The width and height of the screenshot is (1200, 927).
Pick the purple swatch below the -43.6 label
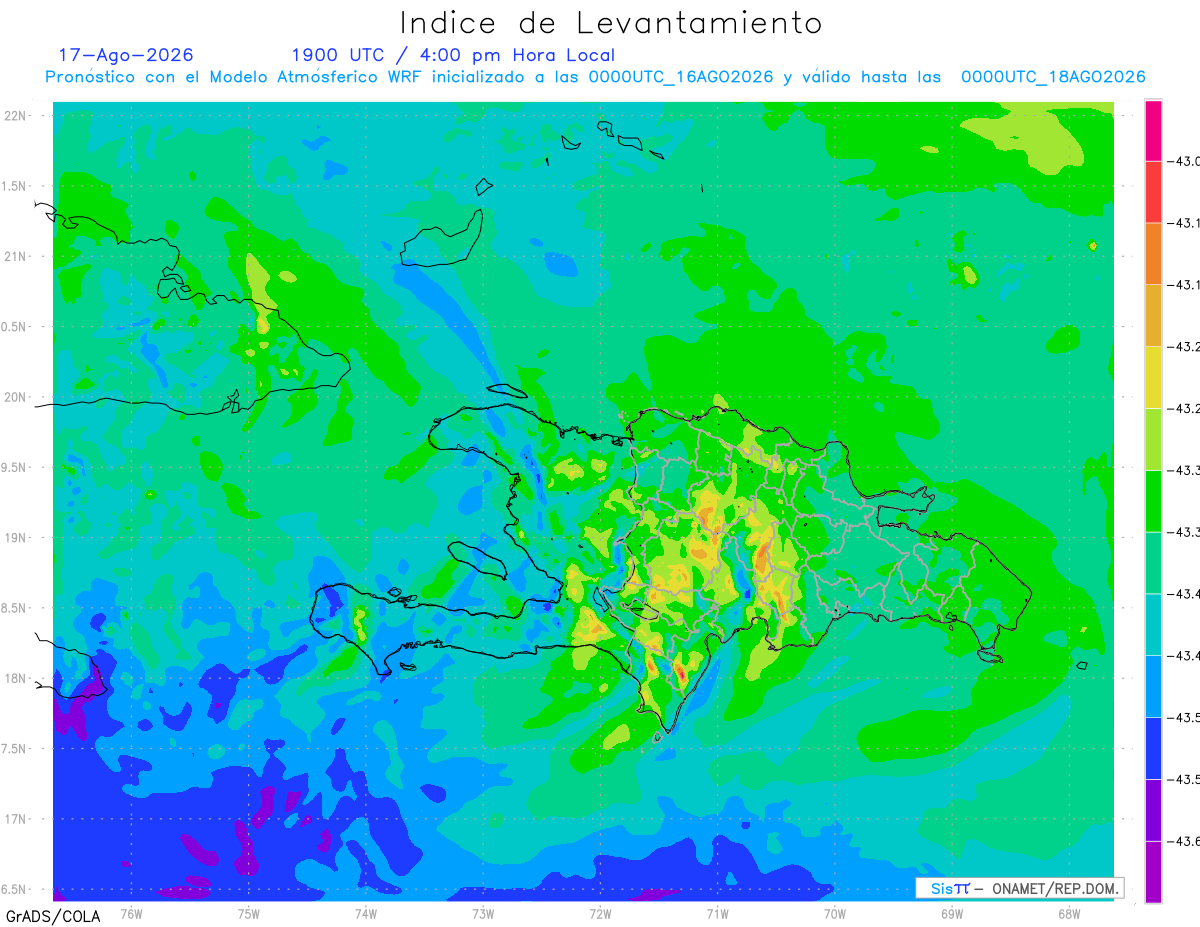[1153, 872]
